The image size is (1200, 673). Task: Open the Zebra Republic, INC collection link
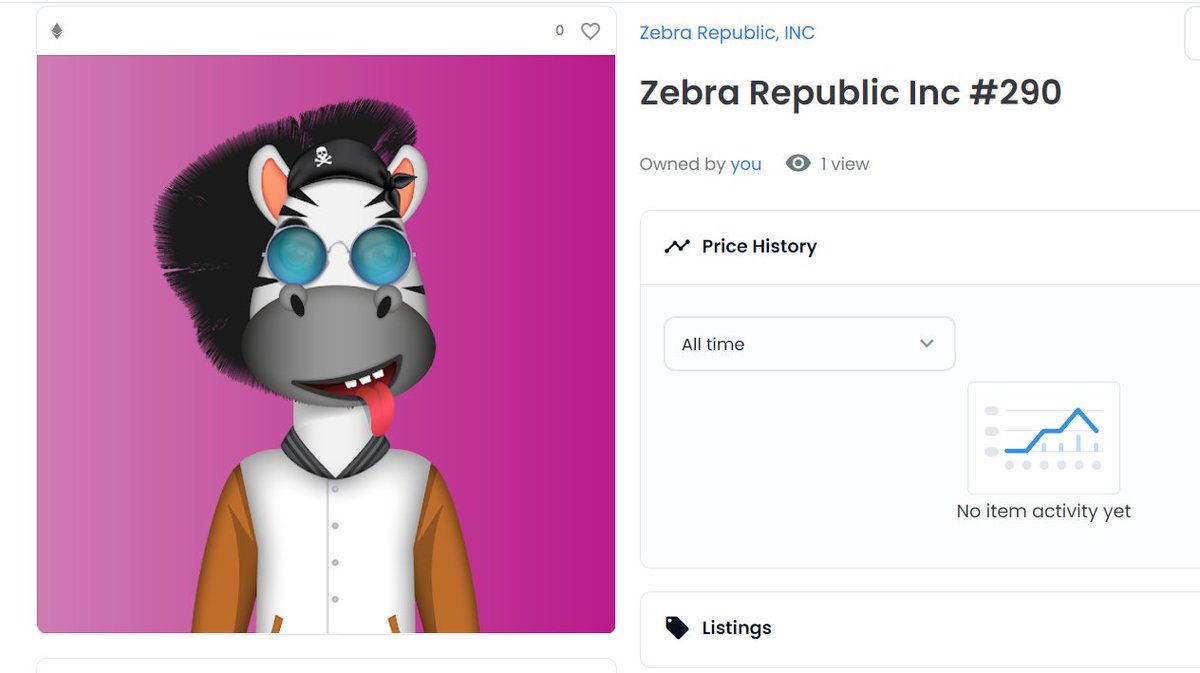pyautogui.click(x=727, y=33)
